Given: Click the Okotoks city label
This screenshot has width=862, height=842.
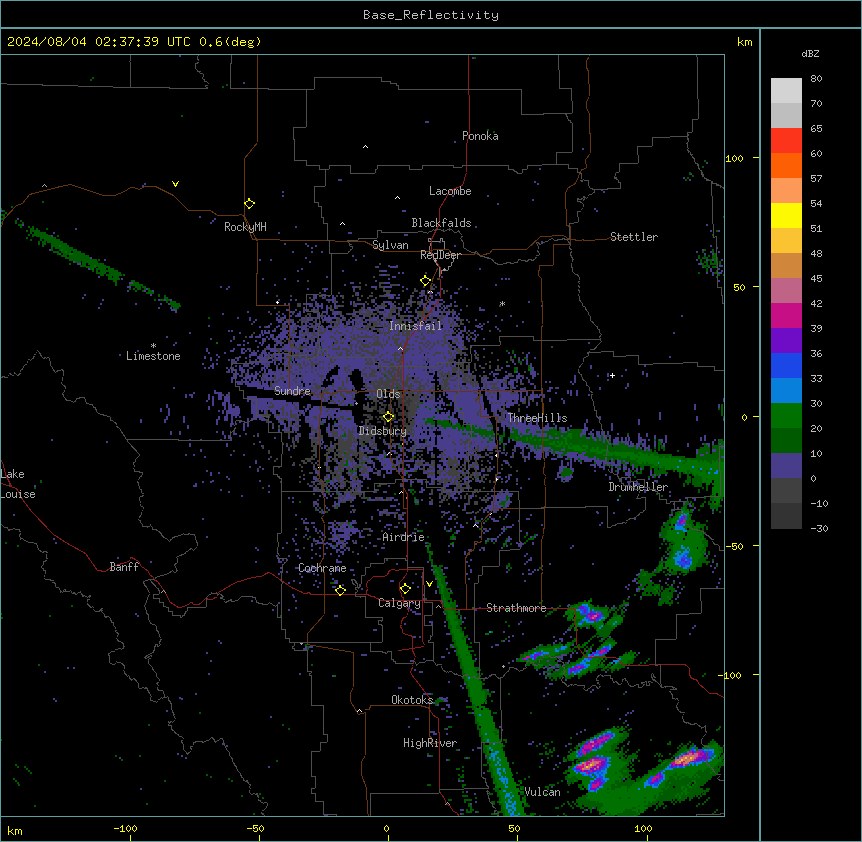Looking at the screenshot, I should tap(412, 700).
